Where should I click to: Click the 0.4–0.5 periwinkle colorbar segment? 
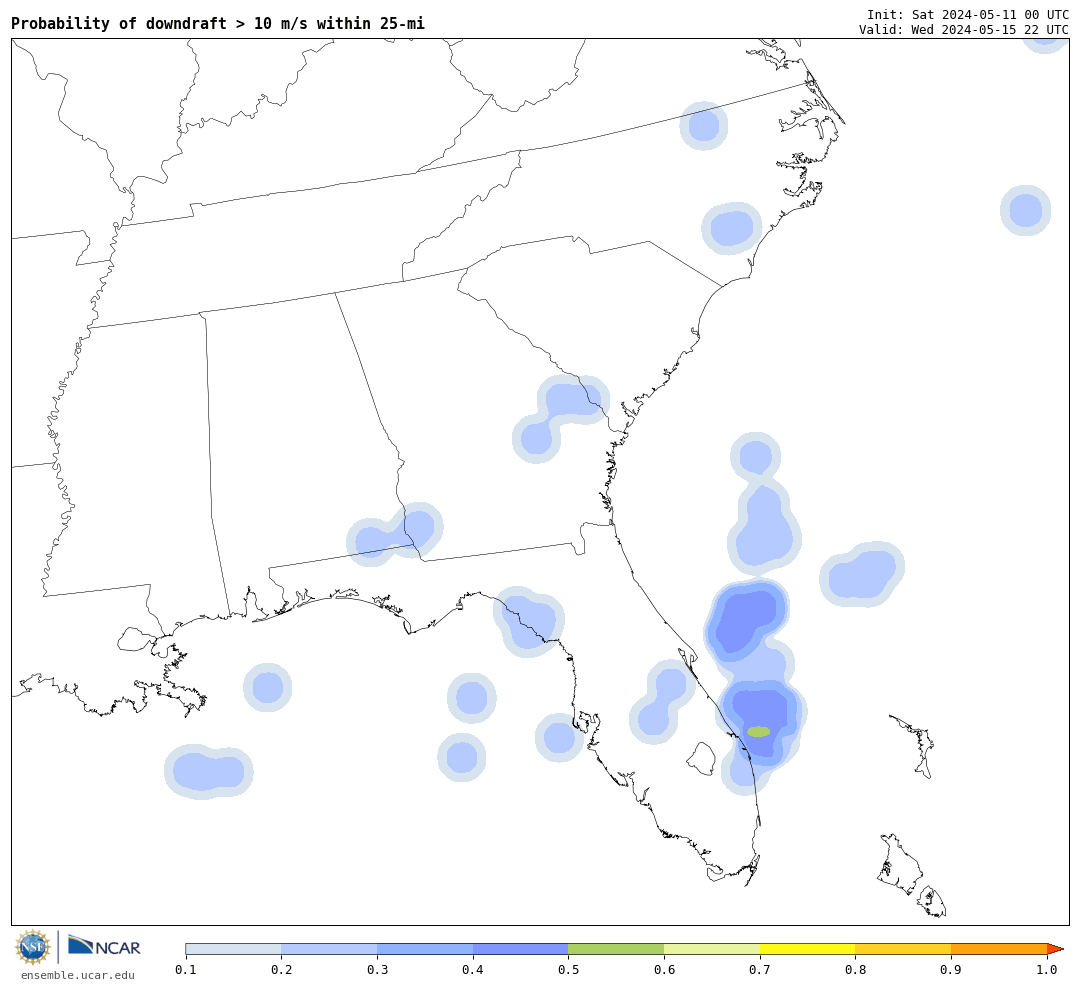521,949
